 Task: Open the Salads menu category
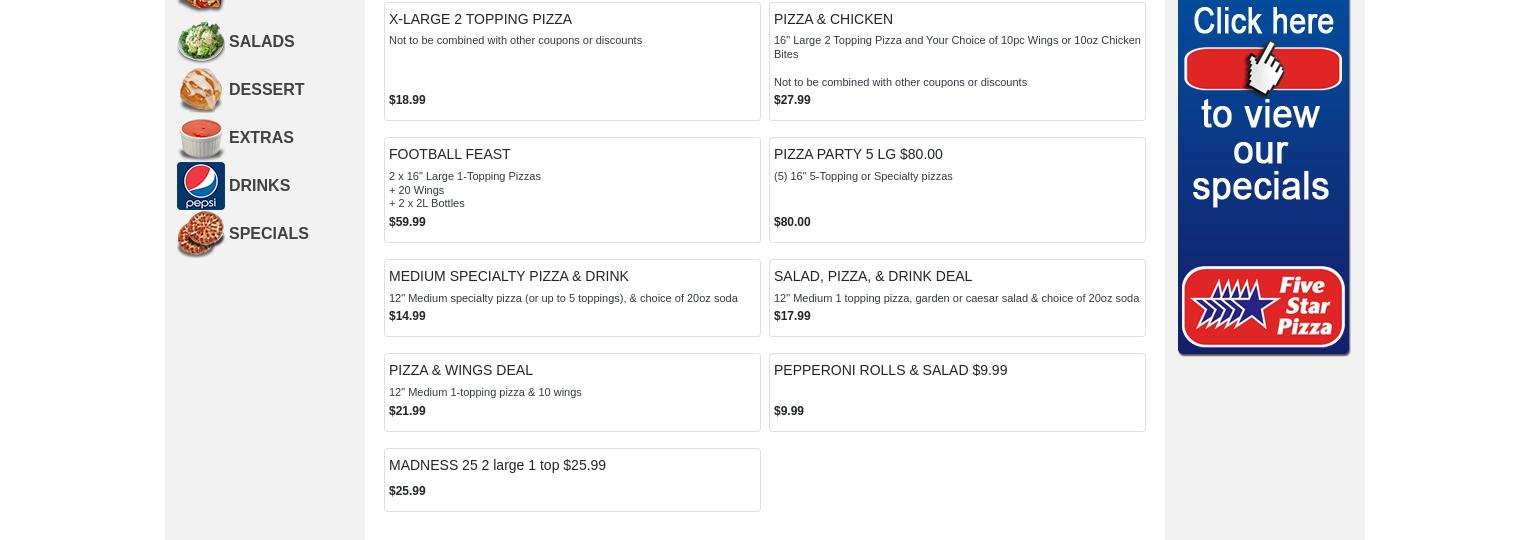click(x=261, y=42)
